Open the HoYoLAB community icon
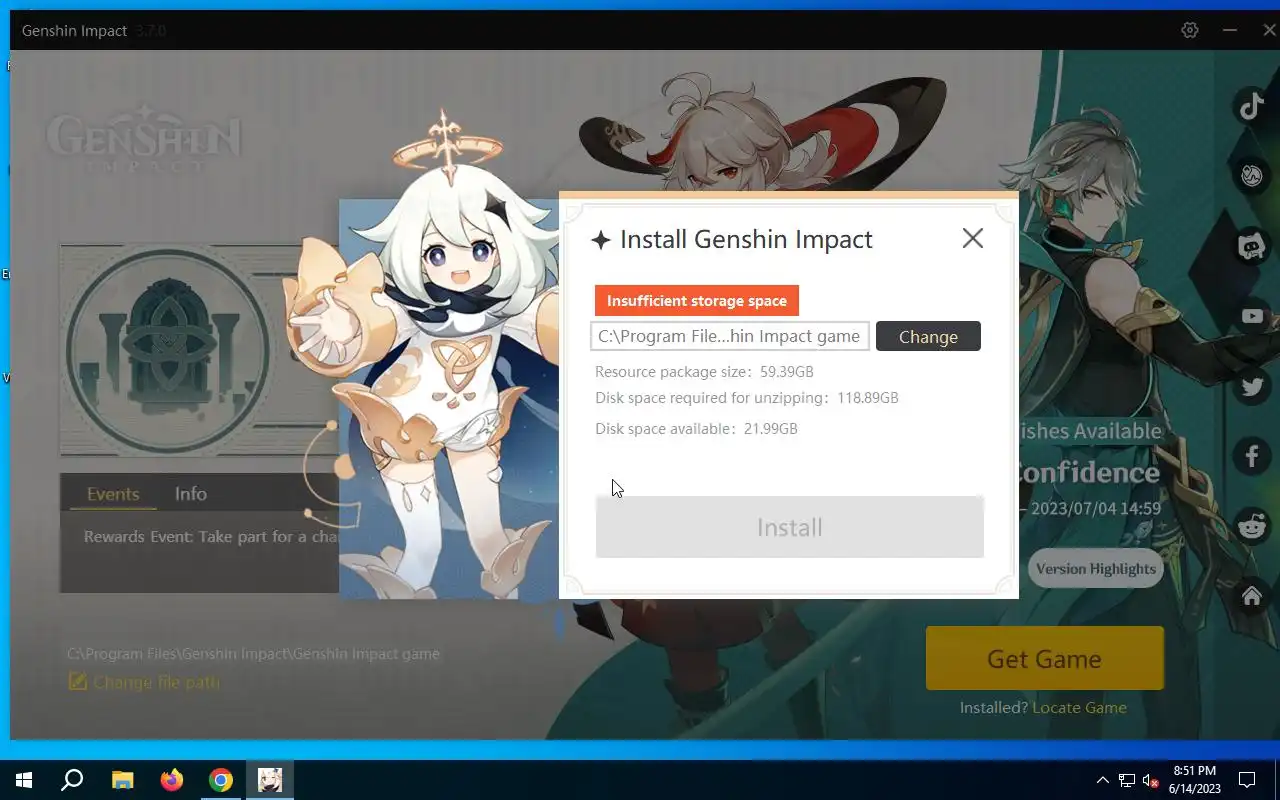This screenshot has width=1280, height=800. pos(1252,176)
